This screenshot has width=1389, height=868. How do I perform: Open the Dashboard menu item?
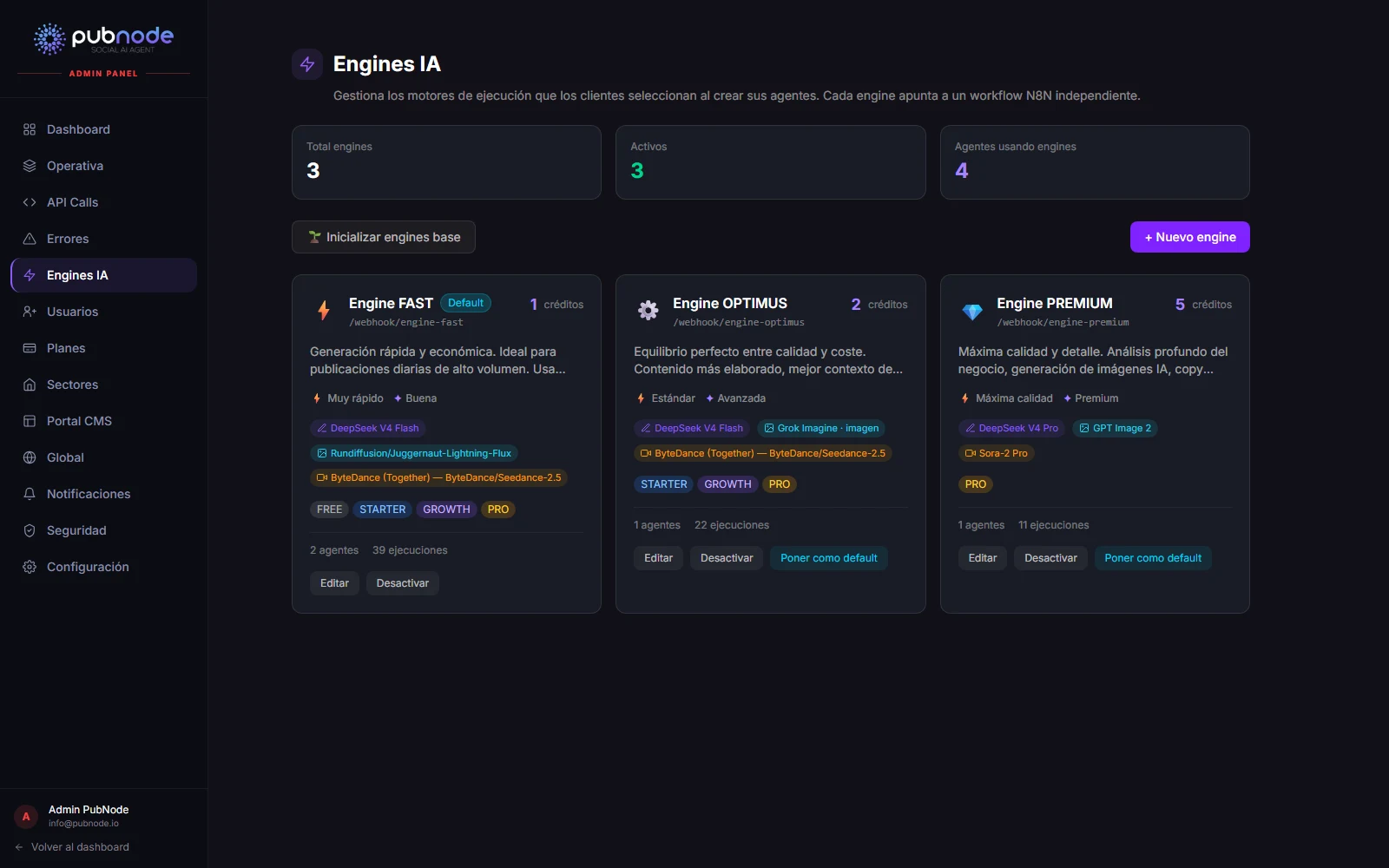click(x=104, y=129)
